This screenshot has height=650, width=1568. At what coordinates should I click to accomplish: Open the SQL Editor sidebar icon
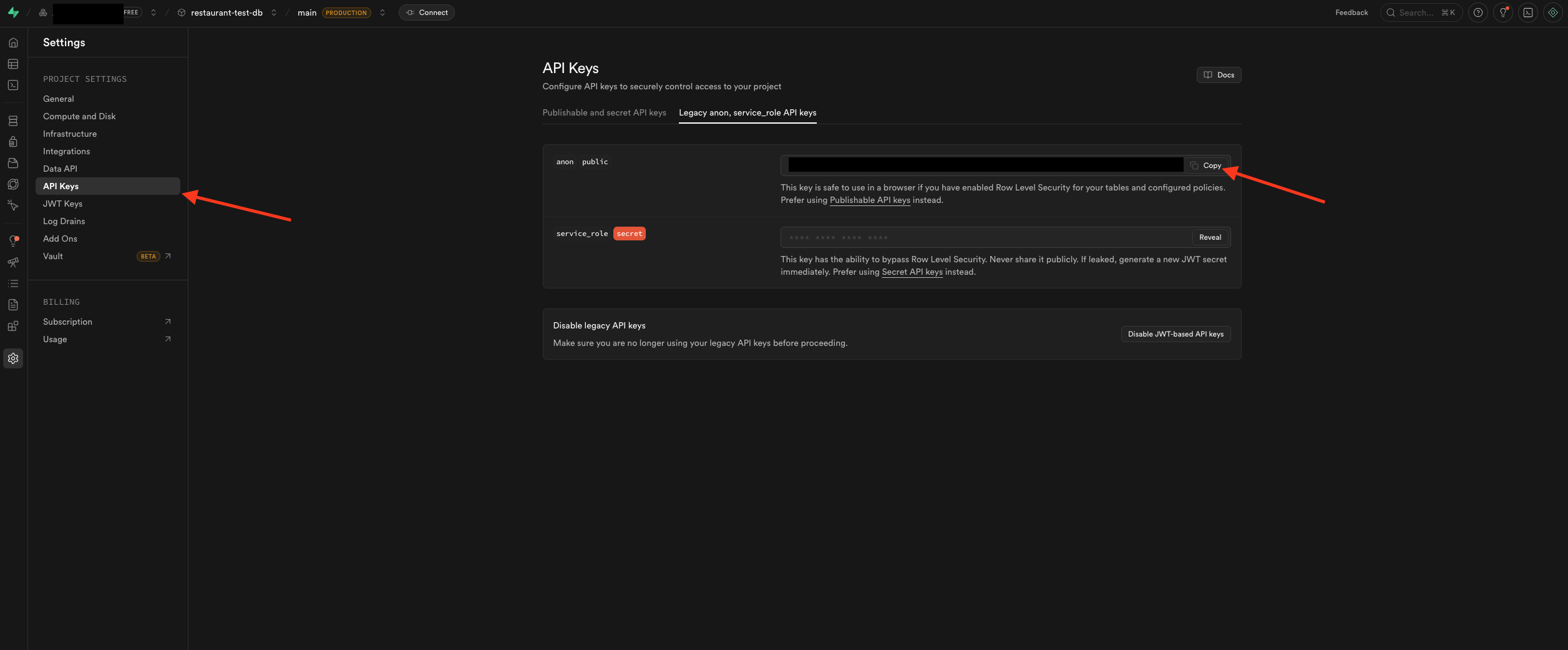tap(13, 86)
